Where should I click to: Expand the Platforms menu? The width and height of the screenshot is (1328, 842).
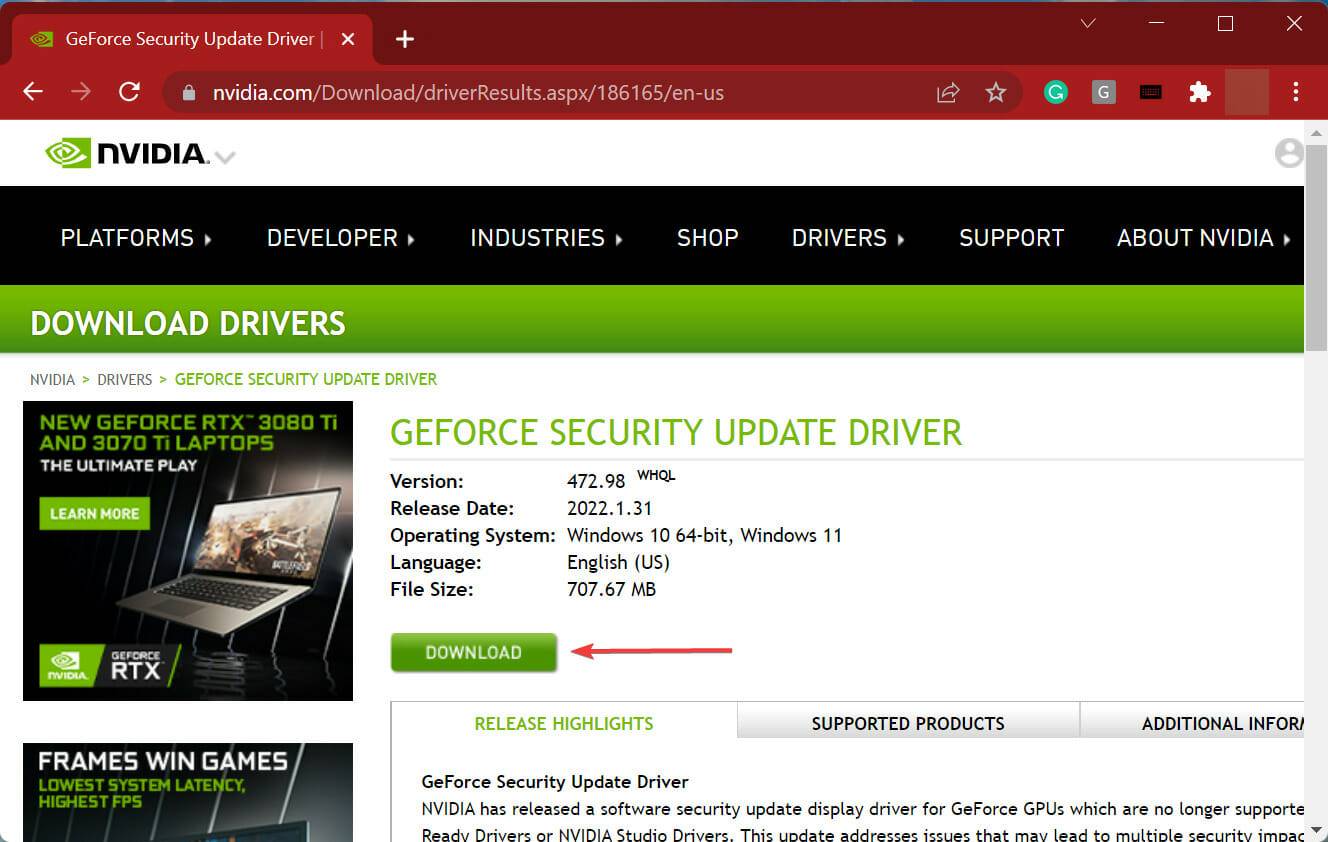click(136, 238)
